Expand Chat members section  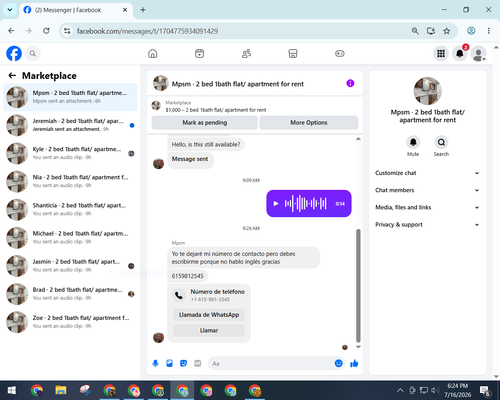428,190
